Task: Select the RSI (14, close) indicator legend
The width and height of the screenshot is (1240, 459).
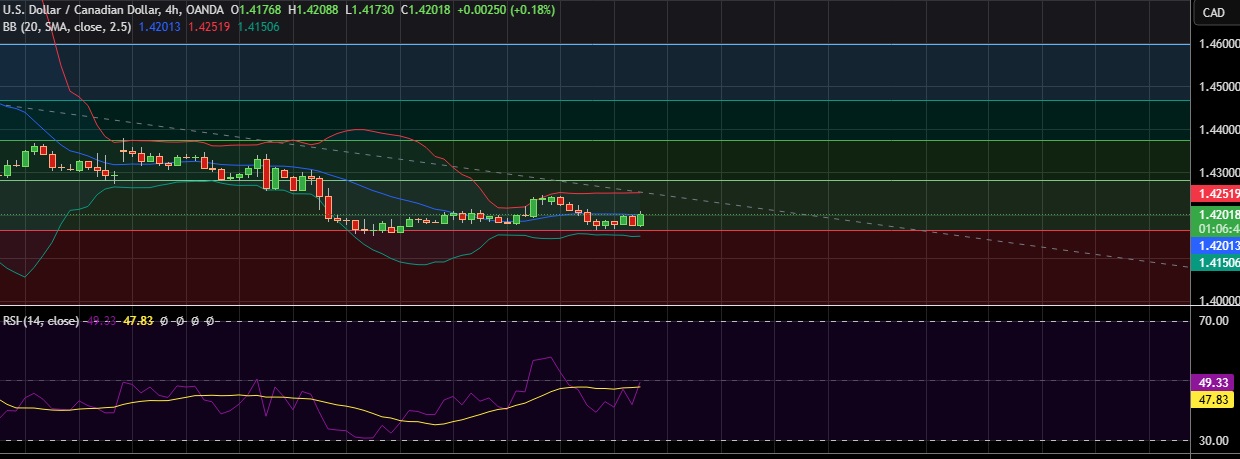Action: click(x=41, y=320)
